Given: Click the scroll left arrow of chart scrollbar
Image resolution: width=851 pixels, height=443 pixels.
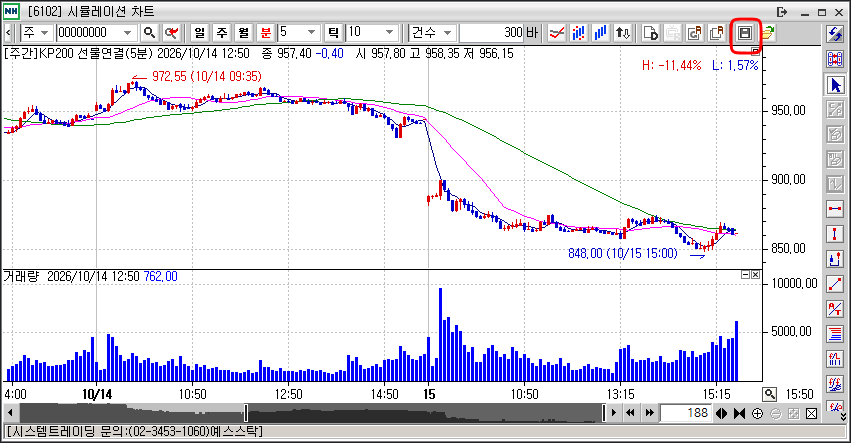Looking at the screenshot, I should coord(10,413).
